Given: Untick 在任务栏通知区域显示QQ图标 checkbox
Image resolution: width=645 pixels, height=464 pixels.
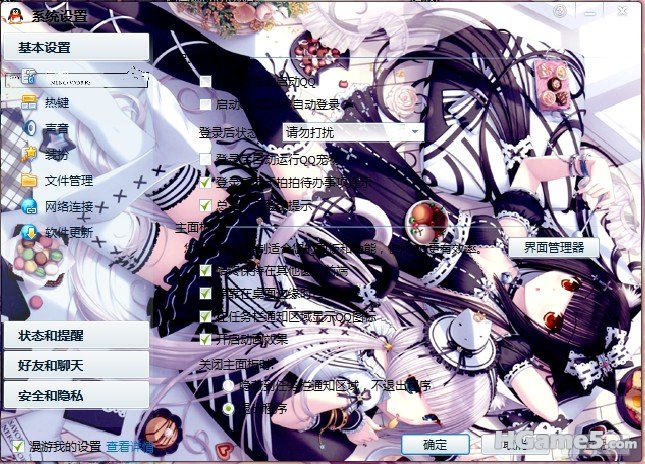Looking at the screenshot, I should [205, 316].
